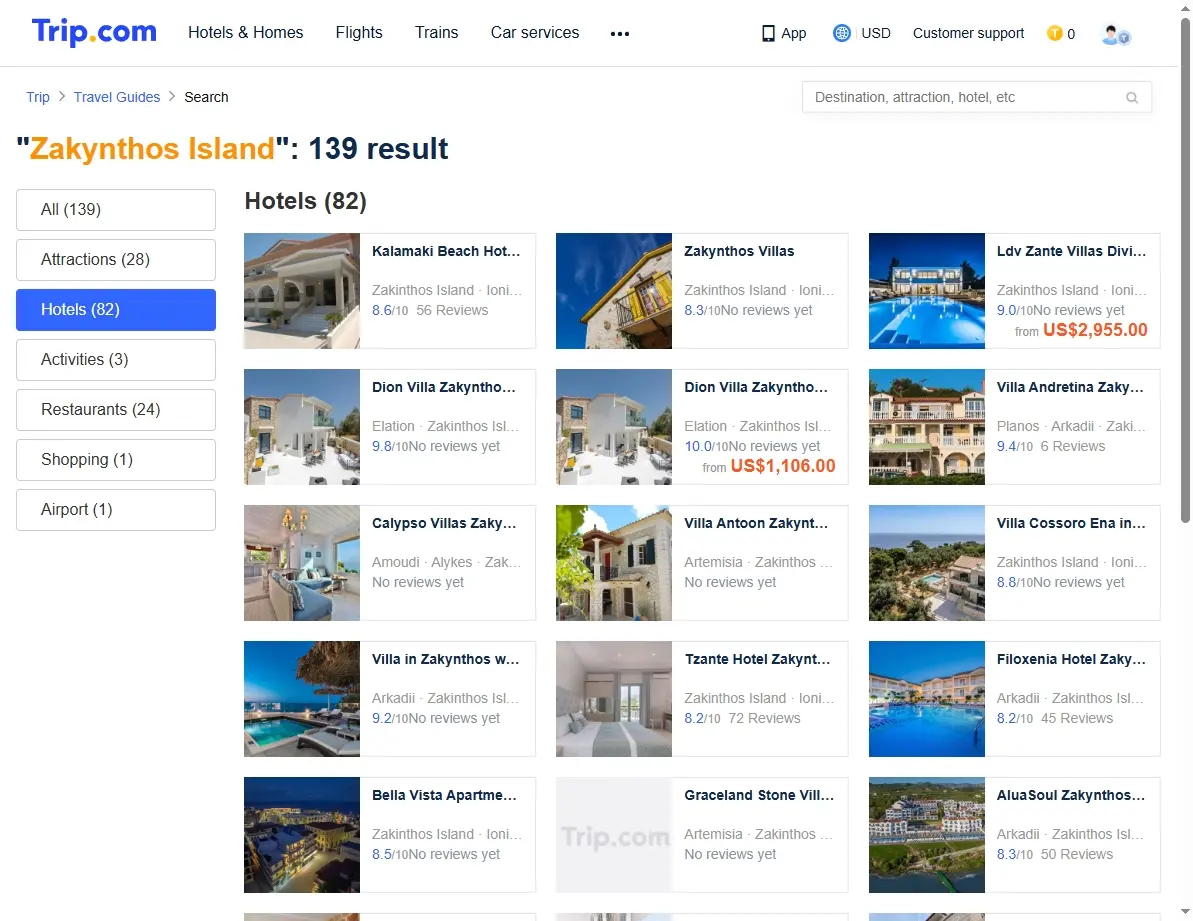
Task: Open Villa Antoon listing title
Action: pos(756,524)
